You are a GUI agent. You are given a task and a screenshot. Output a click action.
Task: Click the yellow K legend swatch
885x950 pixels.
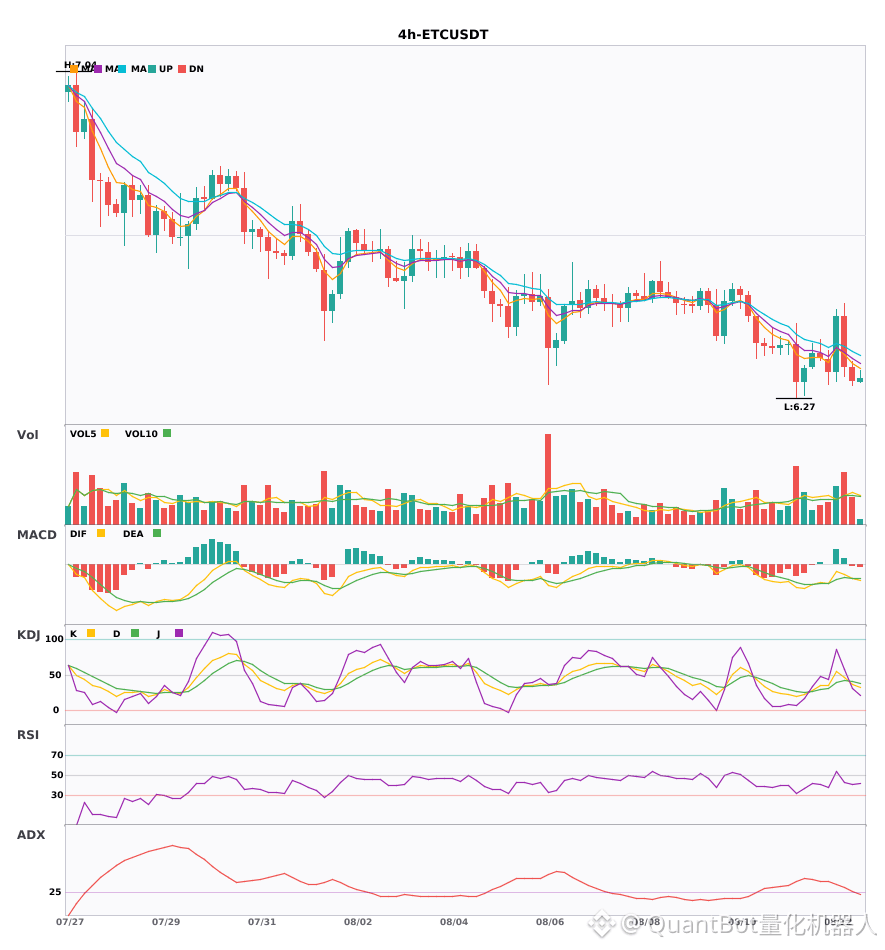pyautogui.click(x=91, y=633)
